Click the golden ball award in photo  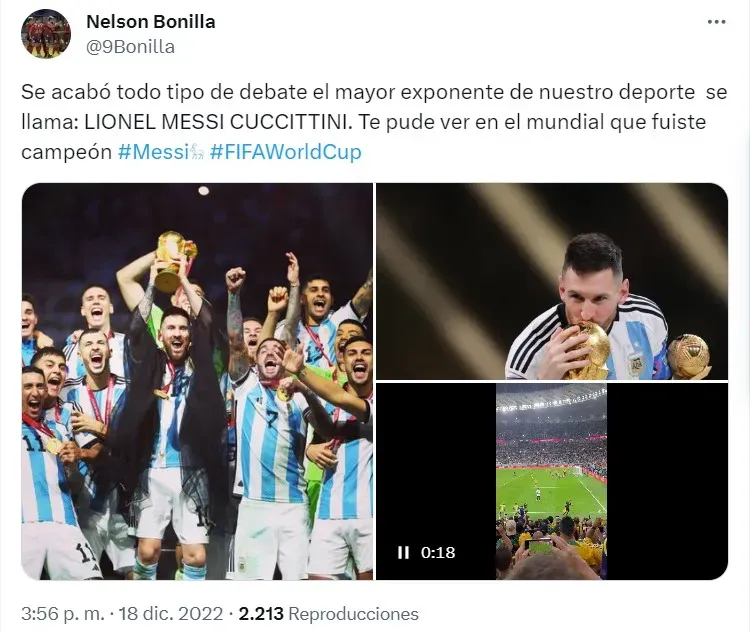(x=689, y=353)
